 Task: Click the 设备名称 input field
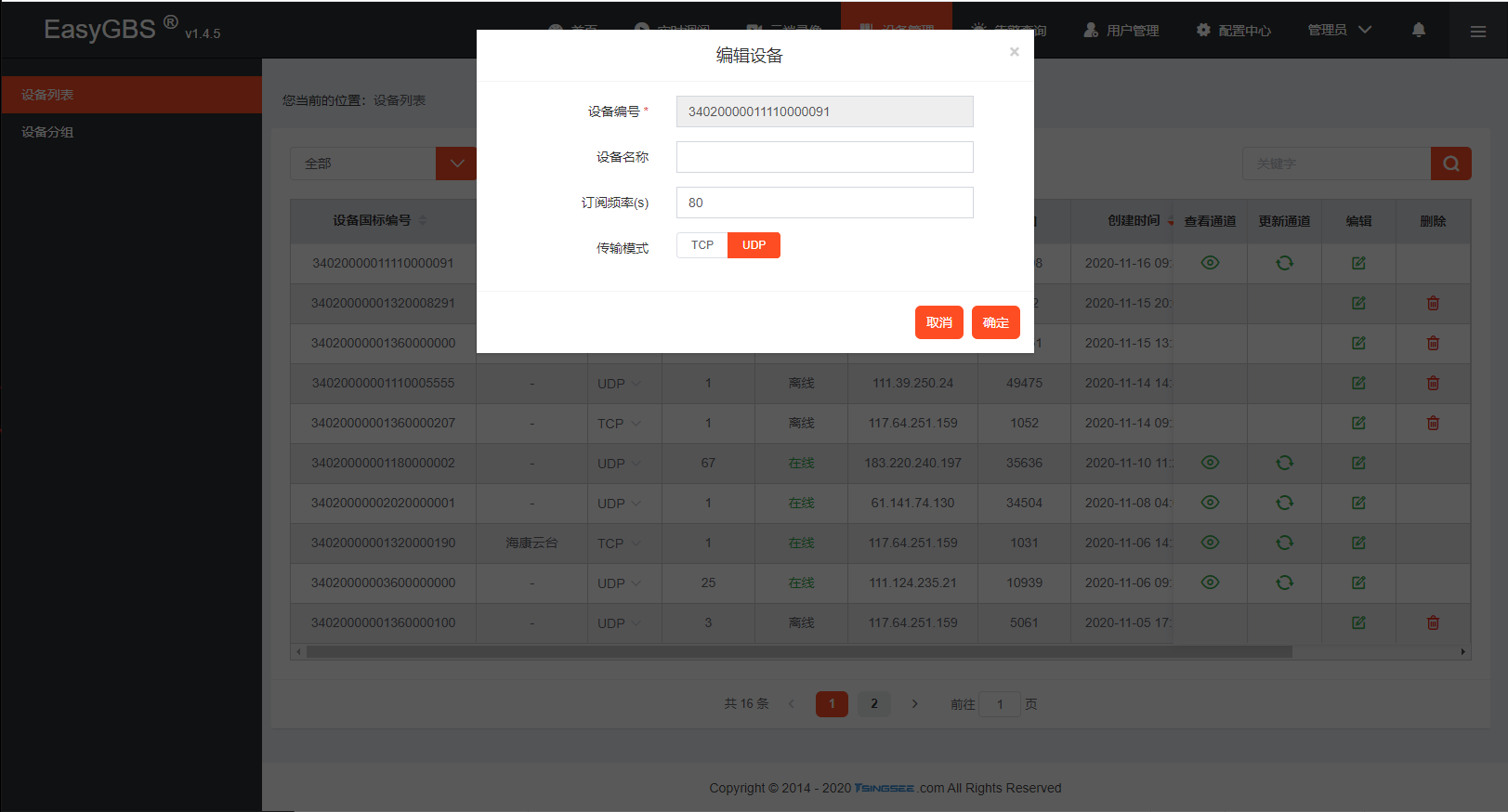tap(824, 157)
